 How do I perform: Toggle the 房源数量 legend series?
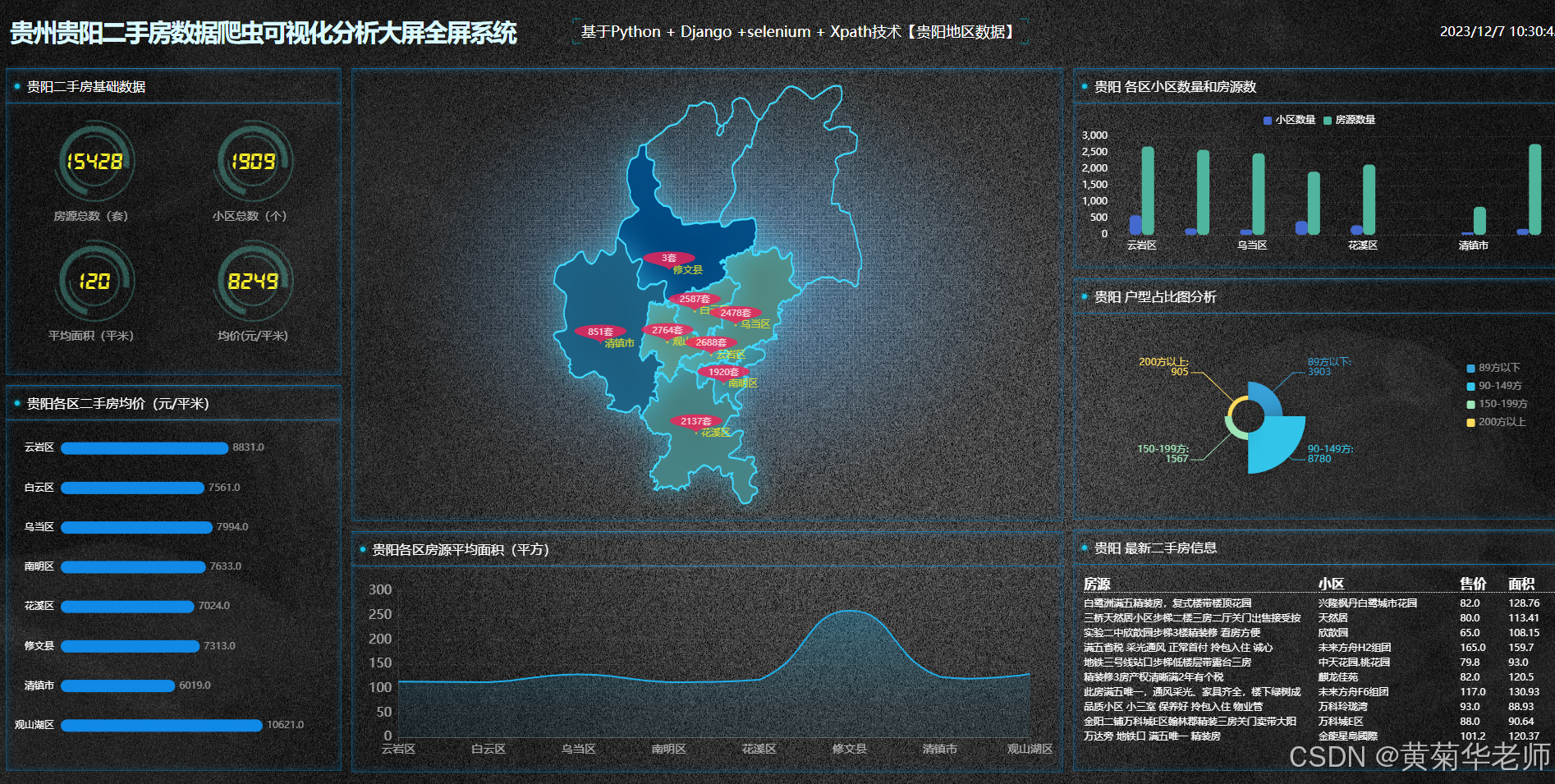1349,120
